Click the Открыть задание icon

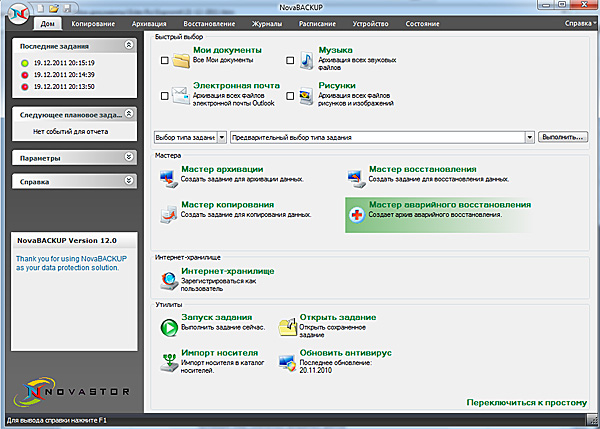coord(286,325)
